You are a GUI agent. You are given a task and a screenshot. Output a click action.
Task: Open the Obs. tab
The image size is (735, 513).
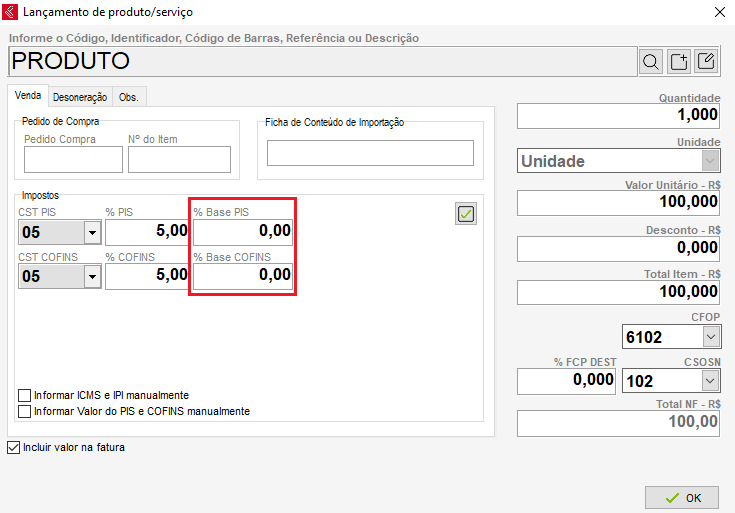point(129,97)
